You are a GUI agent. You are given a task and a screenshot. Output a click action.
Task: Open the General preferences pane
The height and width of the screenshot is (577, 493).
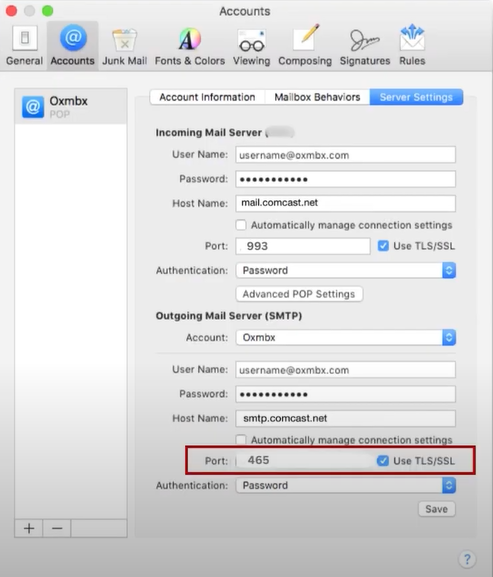click(24, 46)
